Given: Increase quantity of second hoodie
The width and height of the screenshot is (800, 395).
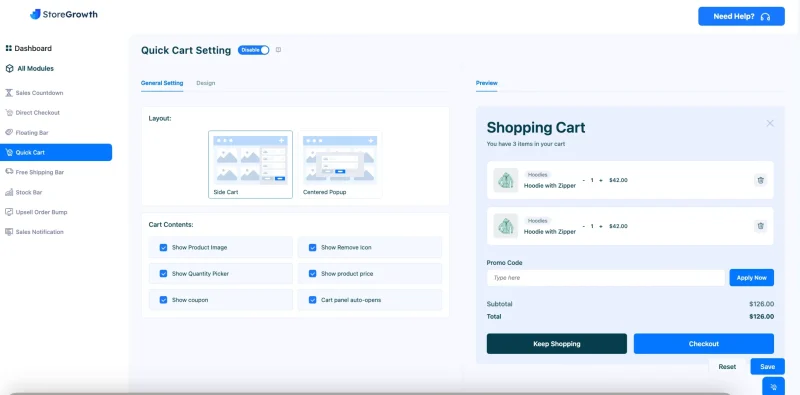Looking at the screenshot, I should coord(601,226).
